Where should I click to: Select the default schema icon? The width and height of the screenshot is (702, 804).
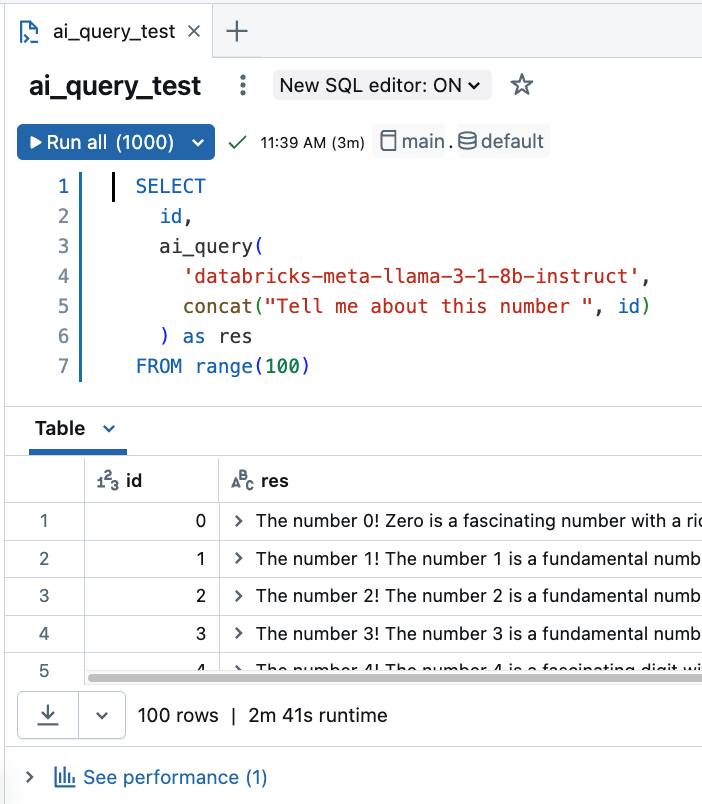[467, 142]
